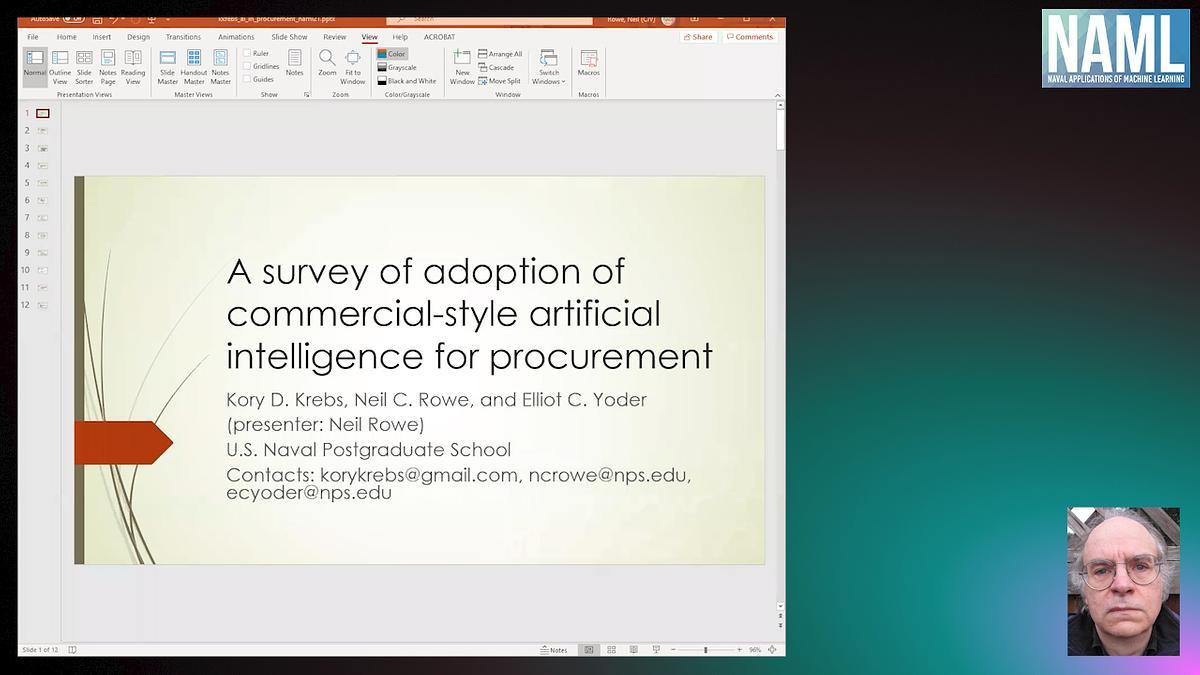This screenshot has height=675, width=1200.
Task: Cascade the open windows
Action: pyautogui.click(x=496, y=67)
